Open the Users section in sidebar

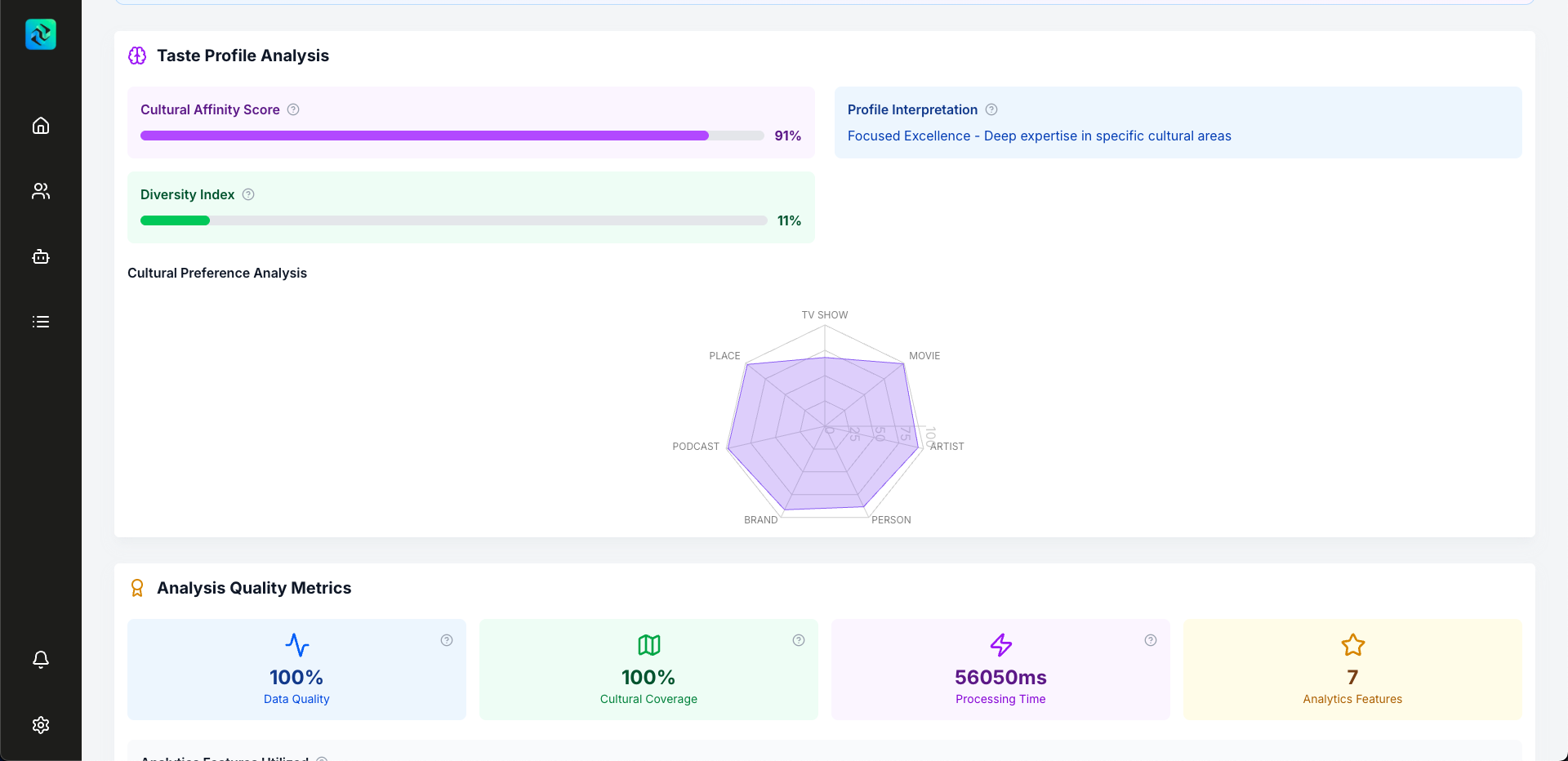click(41, 191)
